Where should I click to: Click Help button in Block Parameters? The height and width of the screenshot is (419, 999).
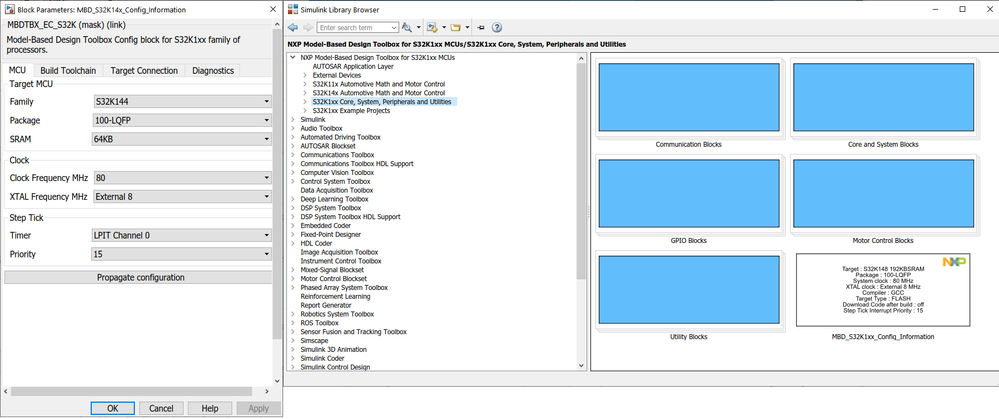210,408
